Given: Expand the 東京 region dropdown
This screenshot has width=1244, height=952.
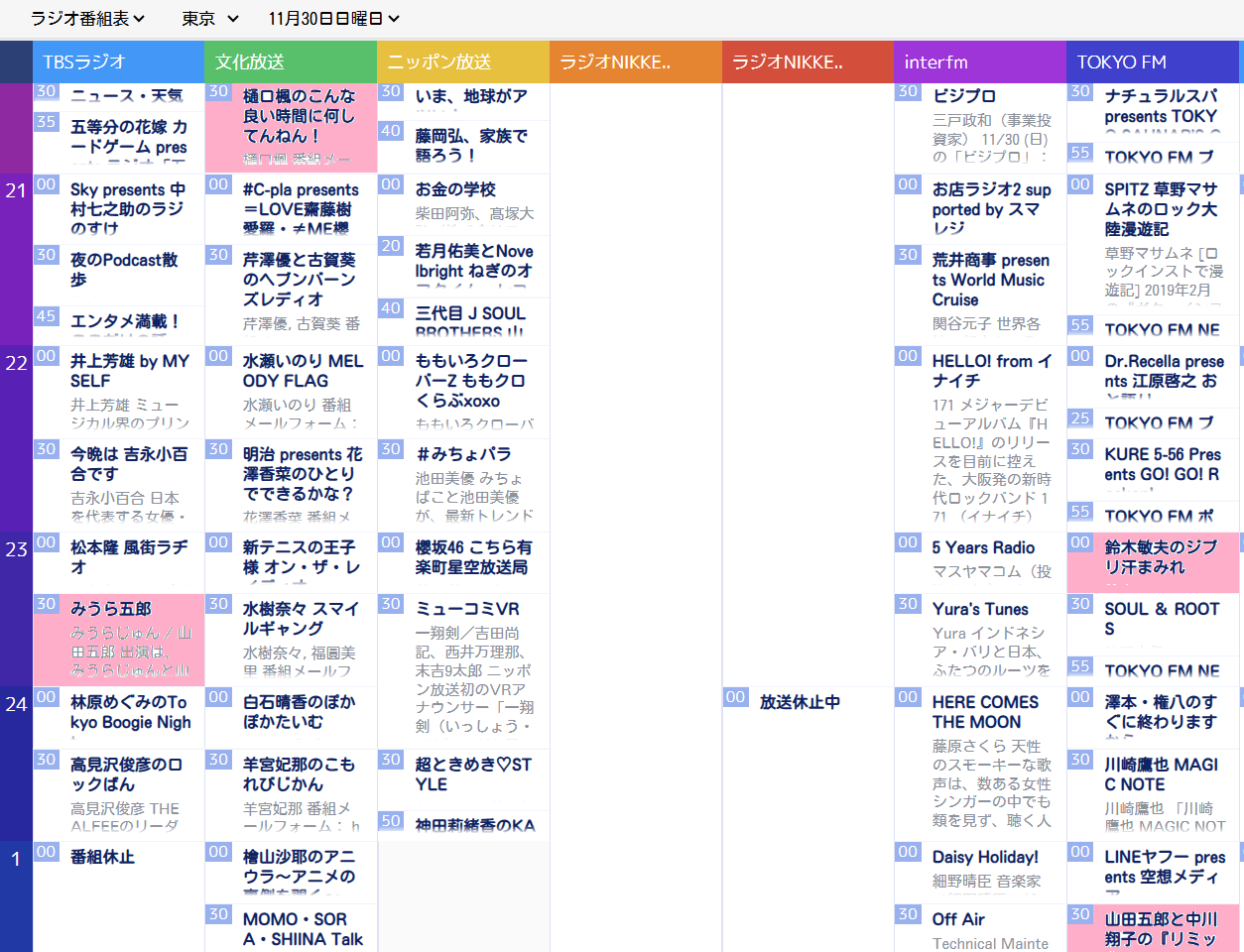Looking at the screenshot, I should tap(210, 18).
